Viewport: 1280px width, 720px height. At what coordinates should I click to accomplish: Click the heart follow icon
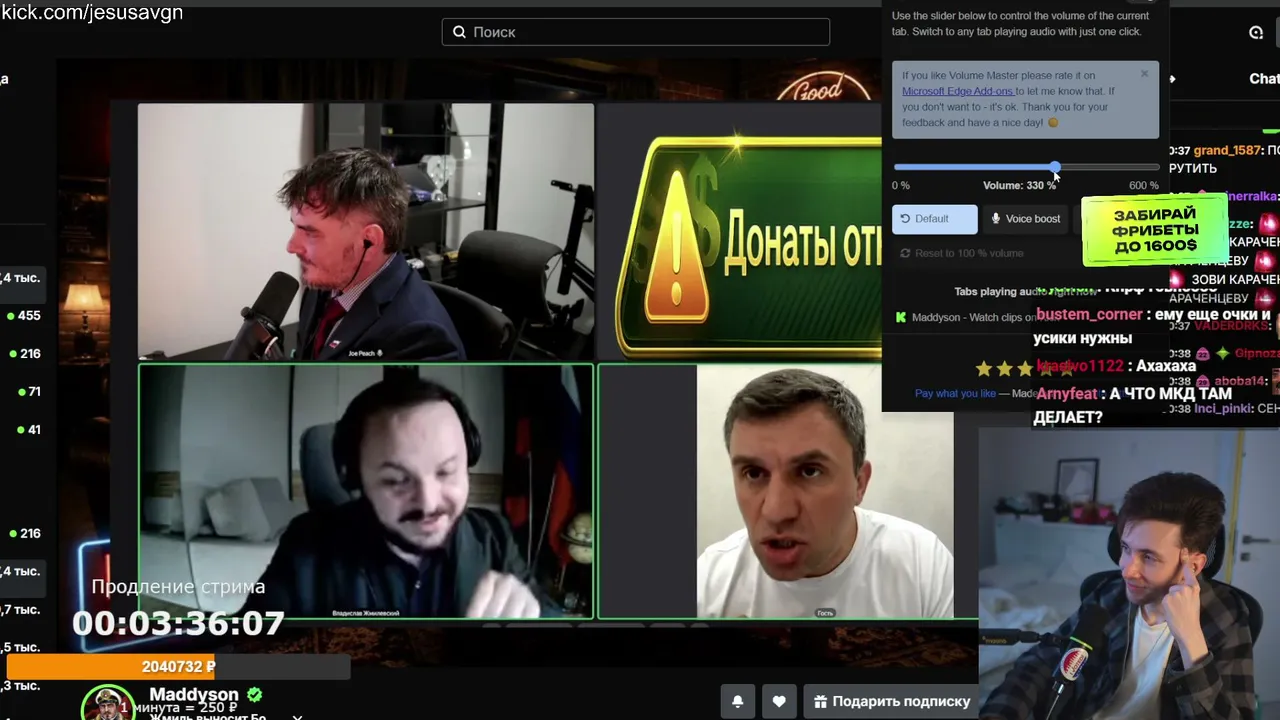click(779, 702)
